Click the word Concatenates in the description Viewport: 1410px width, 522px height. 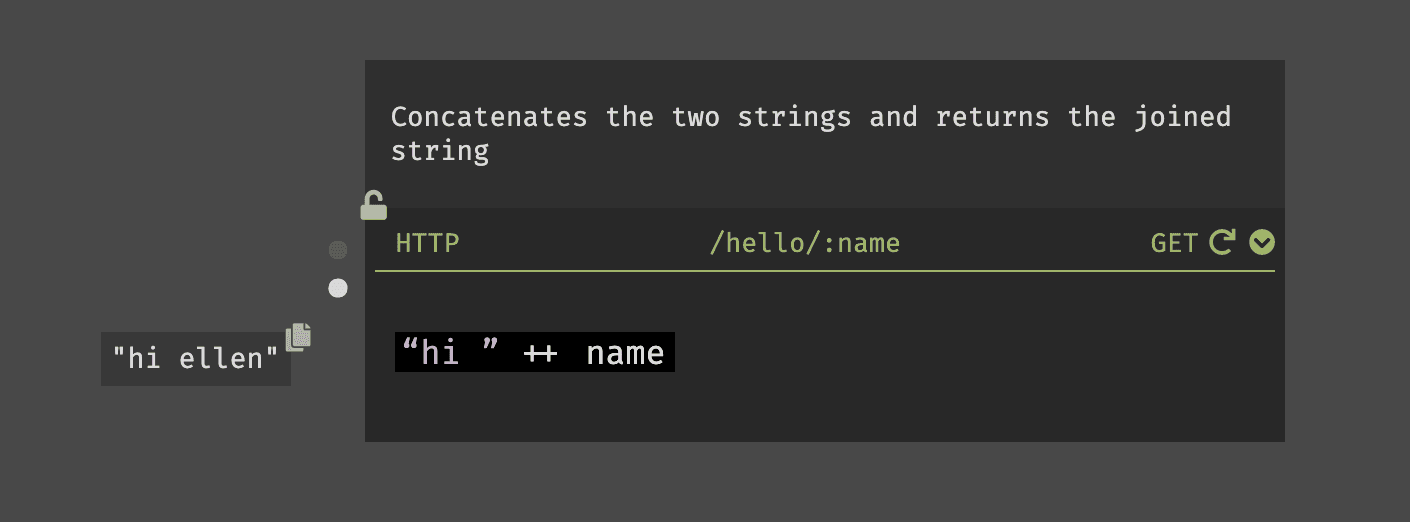click(x=489, y=117)
